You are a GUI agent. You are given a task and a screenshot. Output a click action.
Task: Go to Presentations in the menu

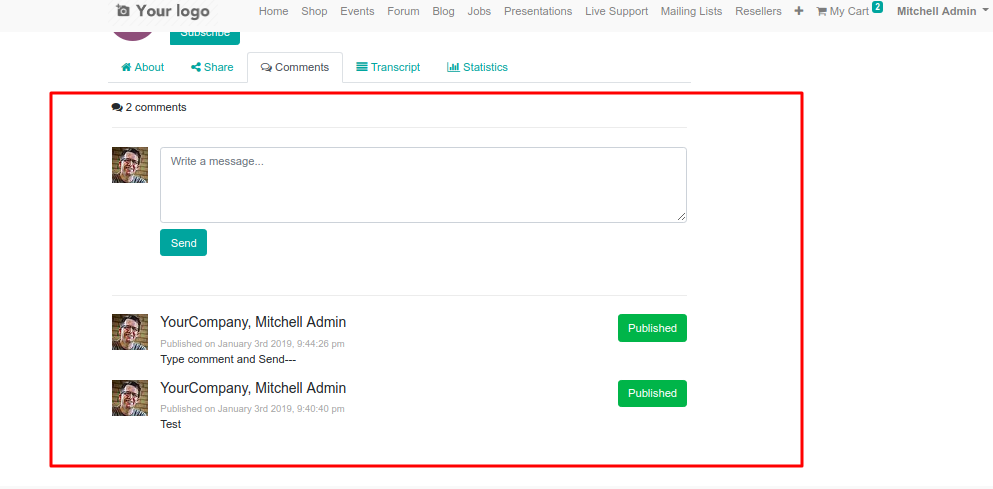pos(538,11)
